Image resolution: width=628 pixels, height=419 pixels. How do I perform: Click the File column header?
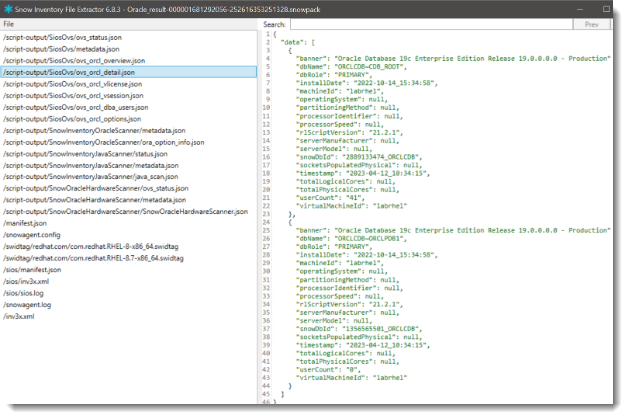(9, 24)
